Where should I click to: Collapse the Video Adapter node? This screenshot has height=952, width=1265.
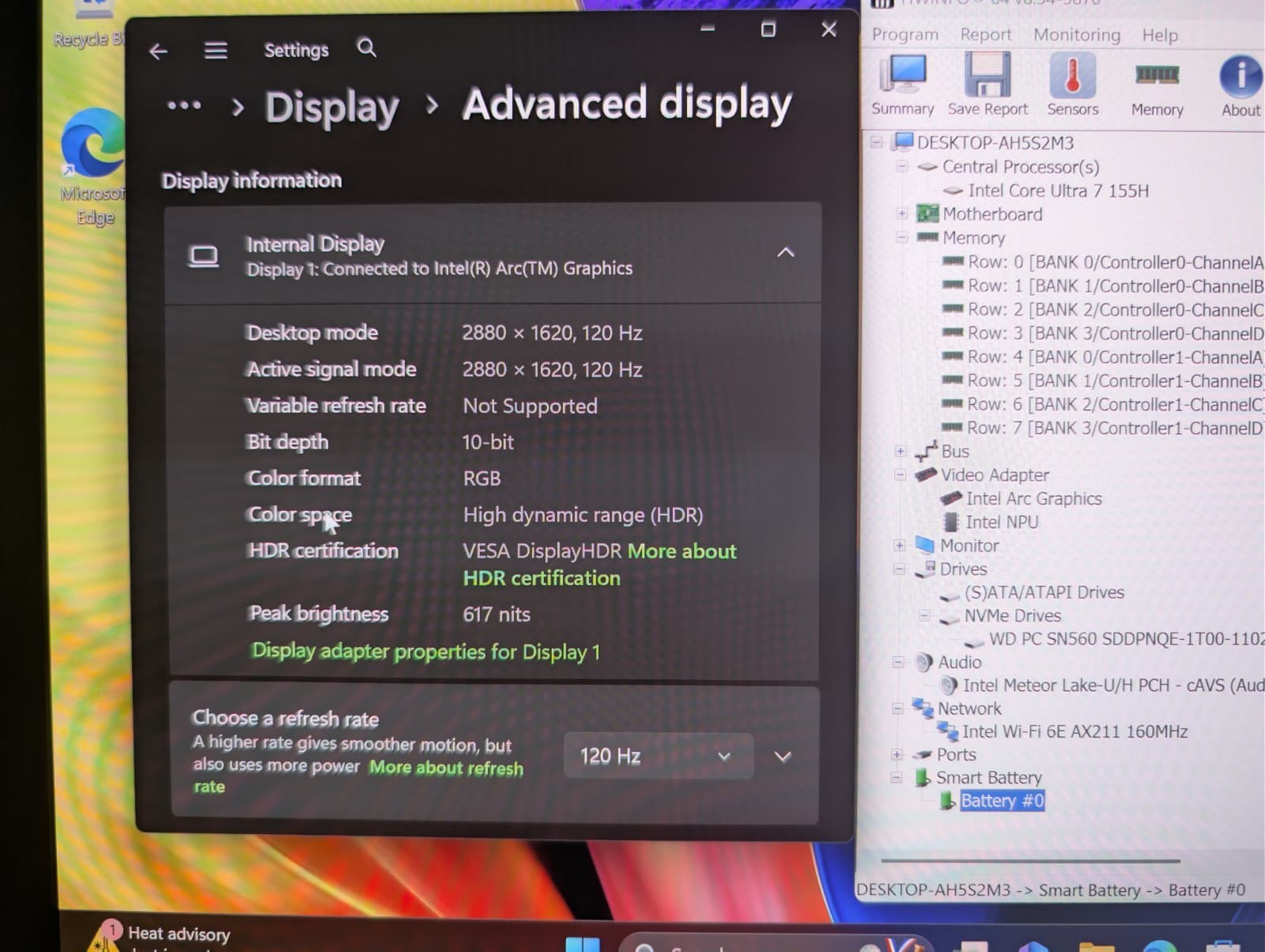tap(900, 474)
